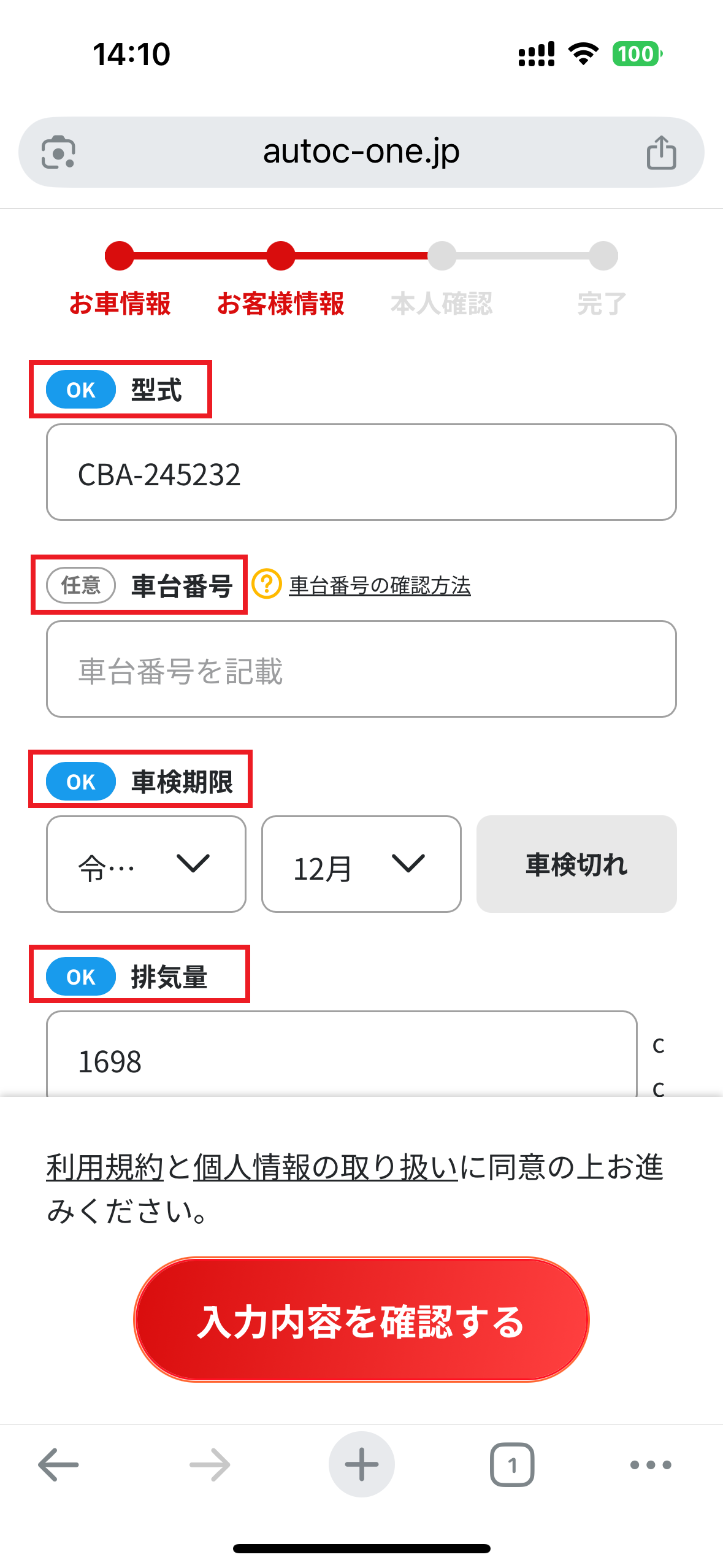This screenshot has width=723, height=1568.
Task: Toggle the 車検切れ button
Action: [x=576, y=864]
